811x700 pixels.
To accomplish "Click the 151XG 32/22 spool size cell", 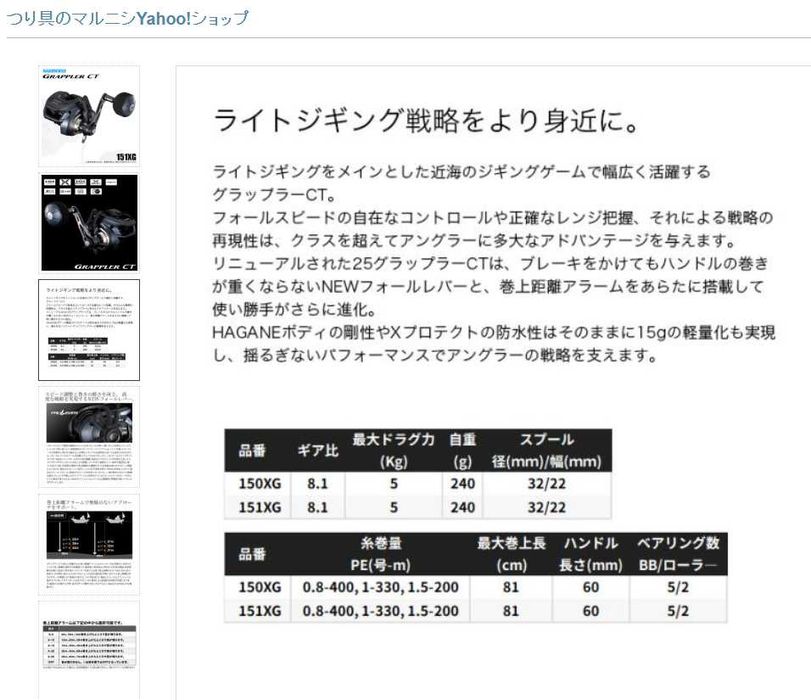I will coord(547,507).
